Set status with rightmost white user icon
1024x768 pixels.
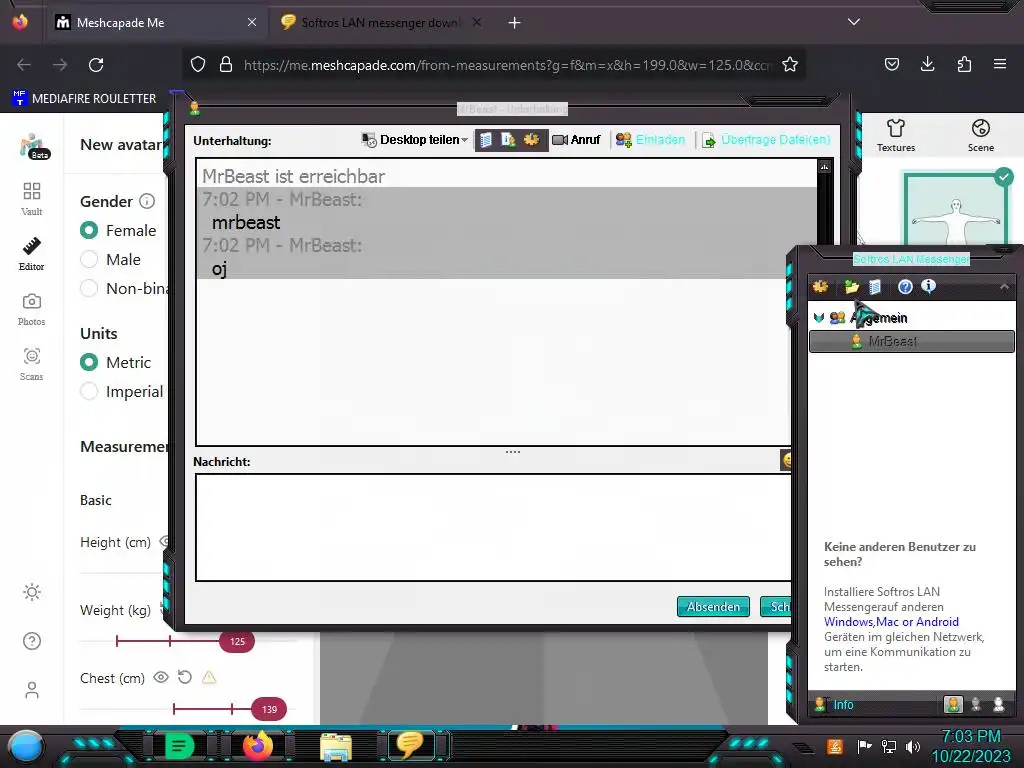click(999, 704)
